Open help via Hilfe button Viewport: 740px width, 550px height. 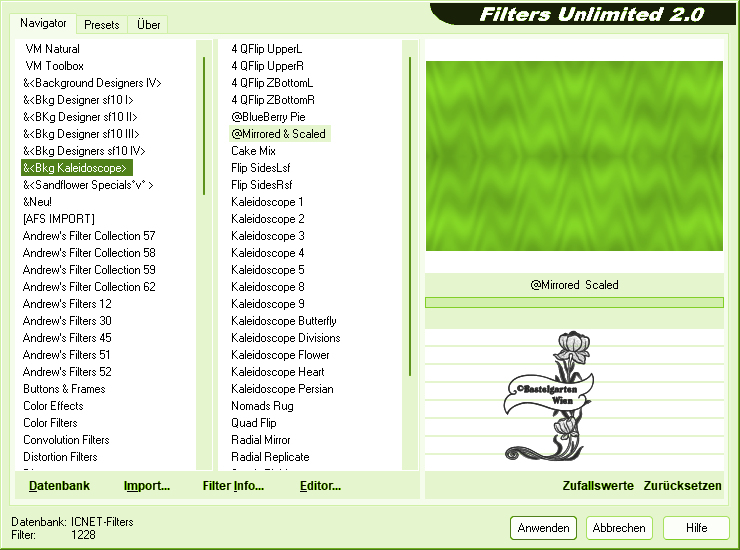(x=696, y=528)
